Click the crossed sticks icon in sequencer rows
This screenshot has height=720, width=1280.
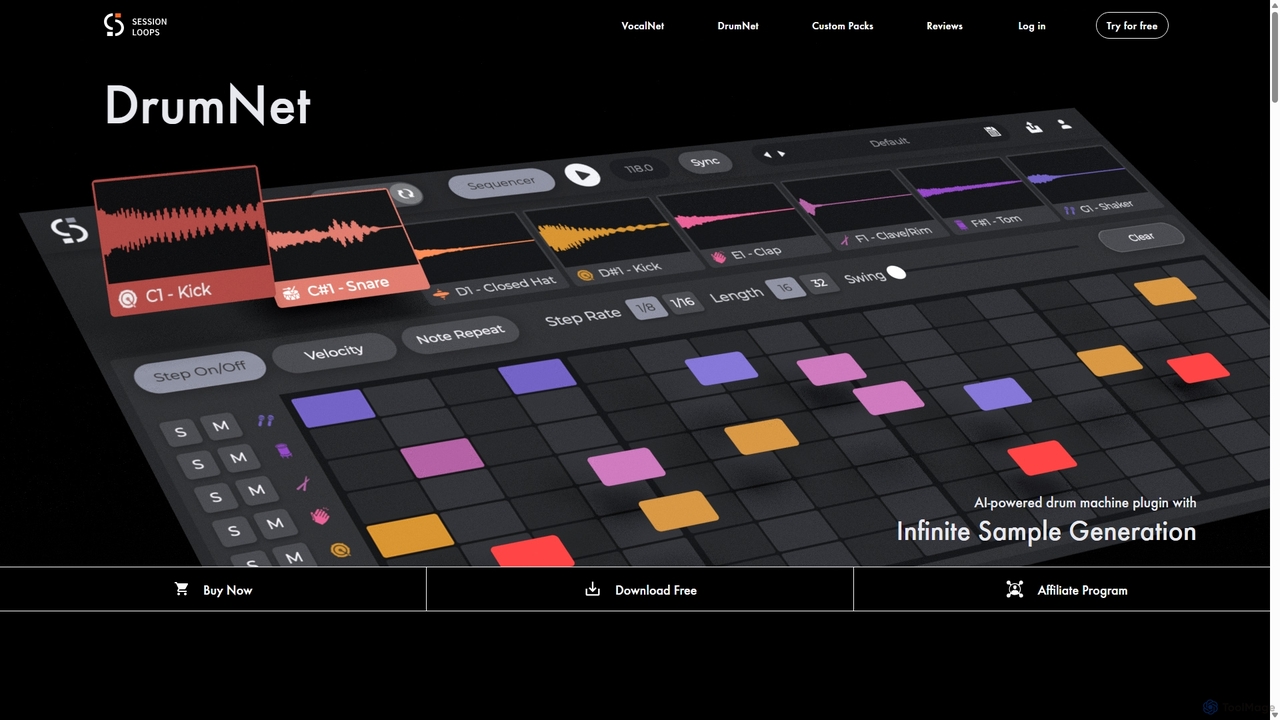point(302,485)
